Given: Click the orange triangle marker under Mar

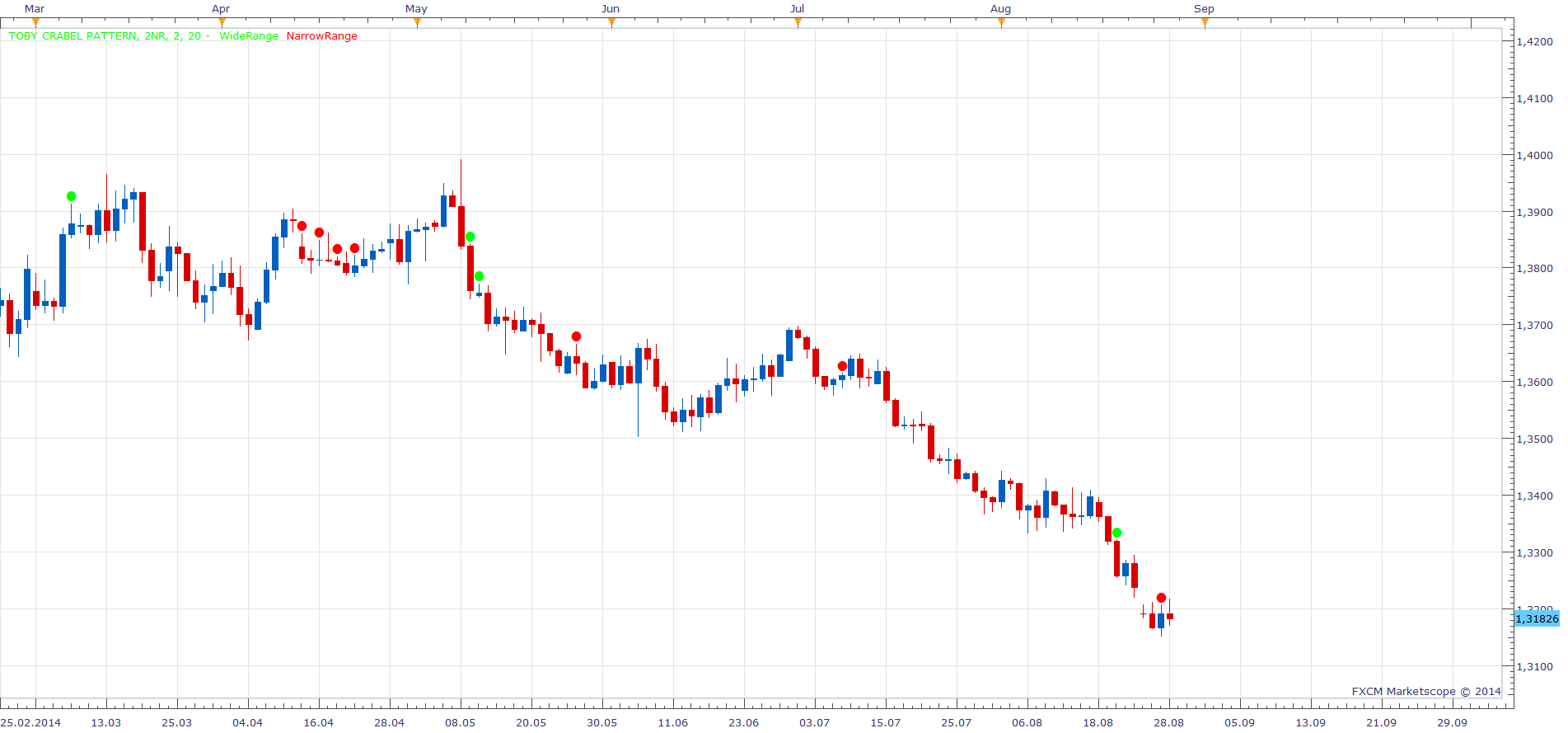Looking at the screenshot, I should 35,22.
